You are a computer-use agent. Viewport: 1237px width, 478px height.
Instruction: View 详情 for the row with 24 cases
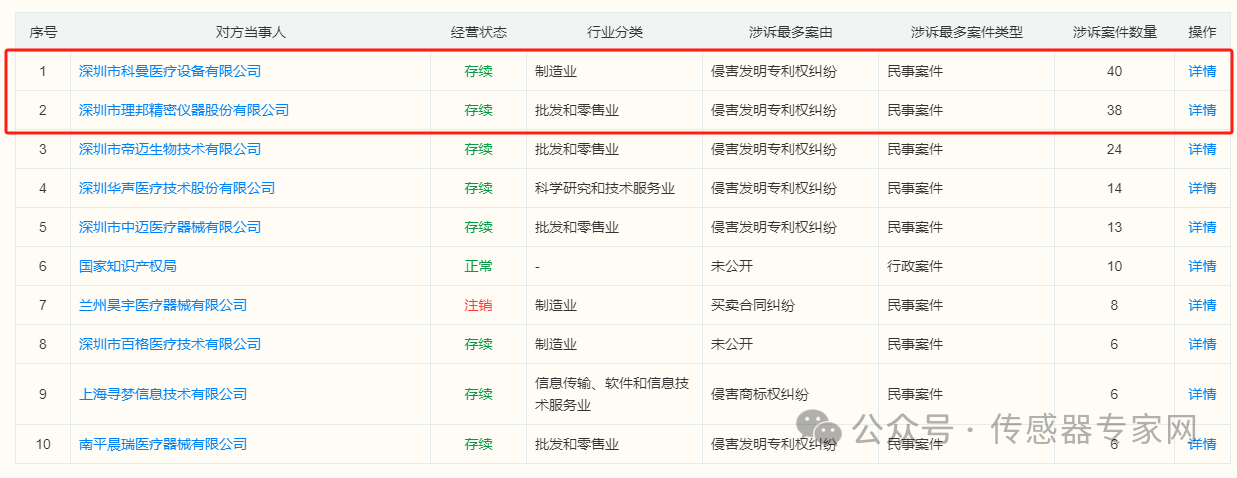point(1202,149)
